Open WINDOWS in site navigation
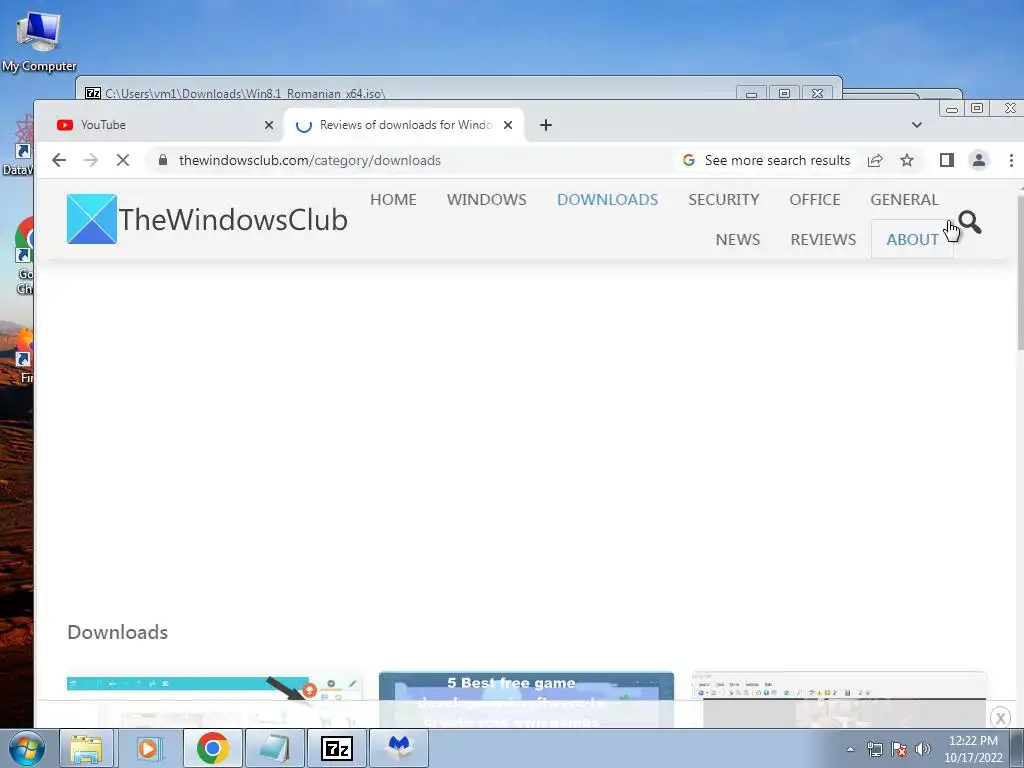 [487, 199]
